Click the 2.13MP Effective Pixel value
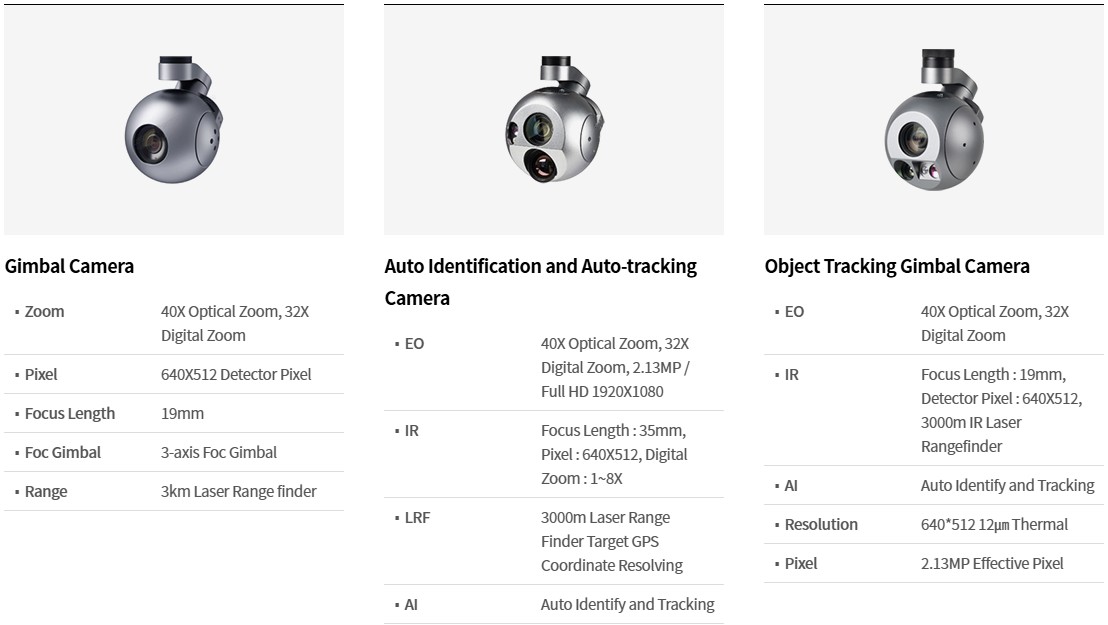The image size is (1108, 625). 991,563
